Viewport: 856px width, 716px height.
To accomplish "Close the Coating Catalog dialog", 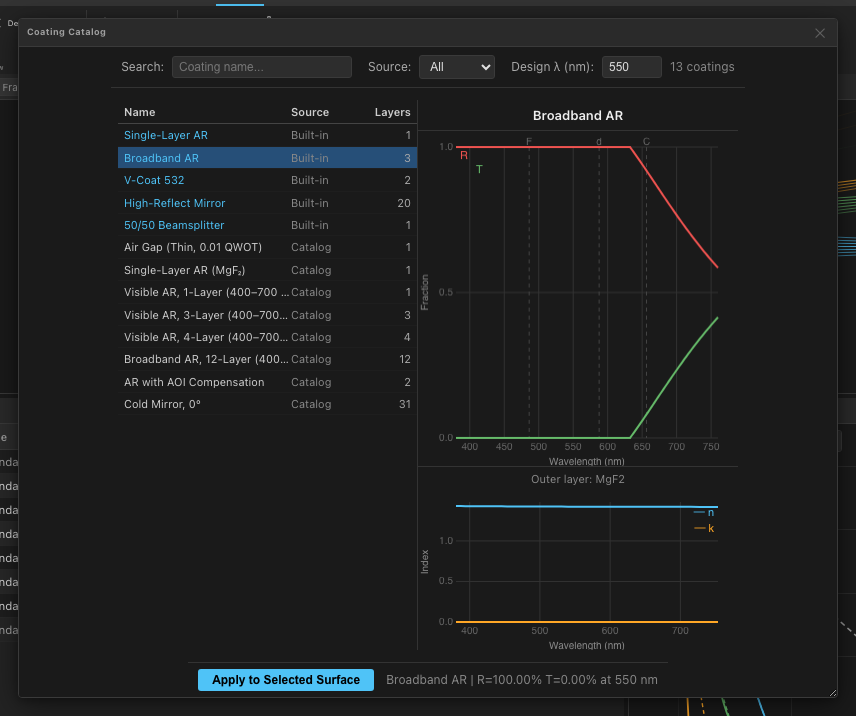I will click(x=820, y=33).
